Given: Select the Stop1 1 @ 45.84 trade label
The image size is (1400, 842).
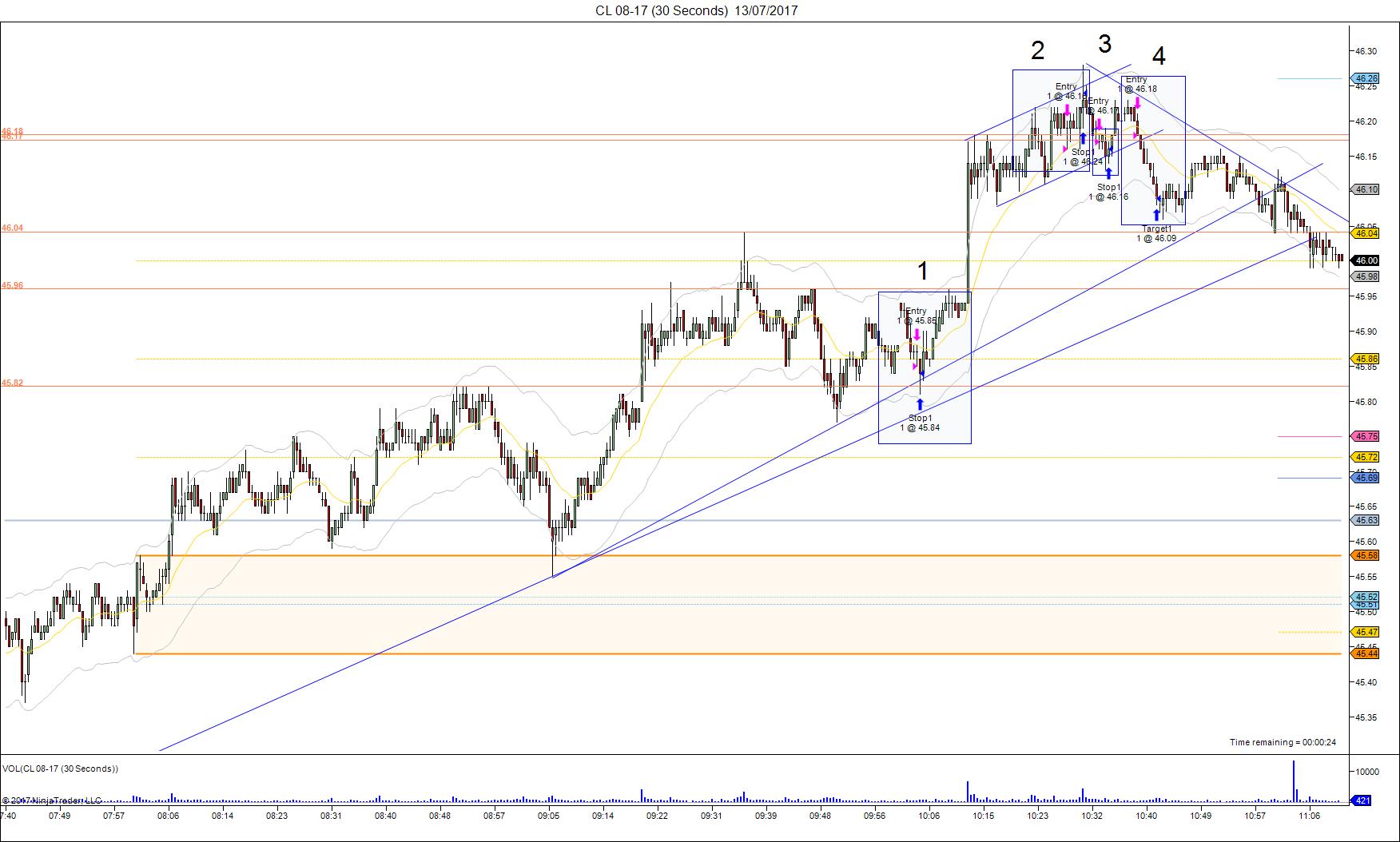Looking at the screenshot, I should (x=920, y=423).
